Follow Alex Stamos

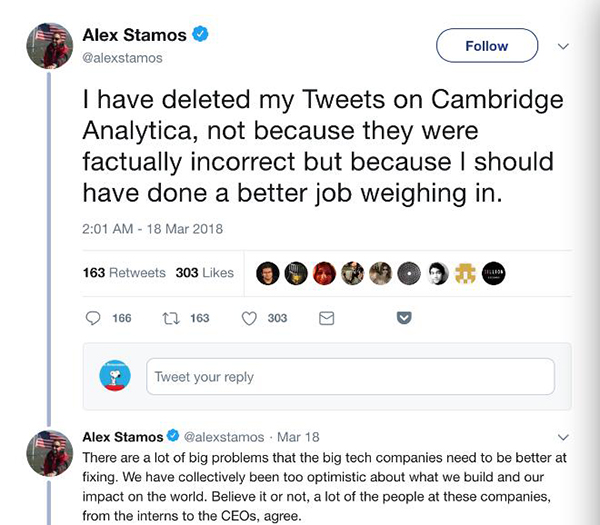(x=487, y=45)
